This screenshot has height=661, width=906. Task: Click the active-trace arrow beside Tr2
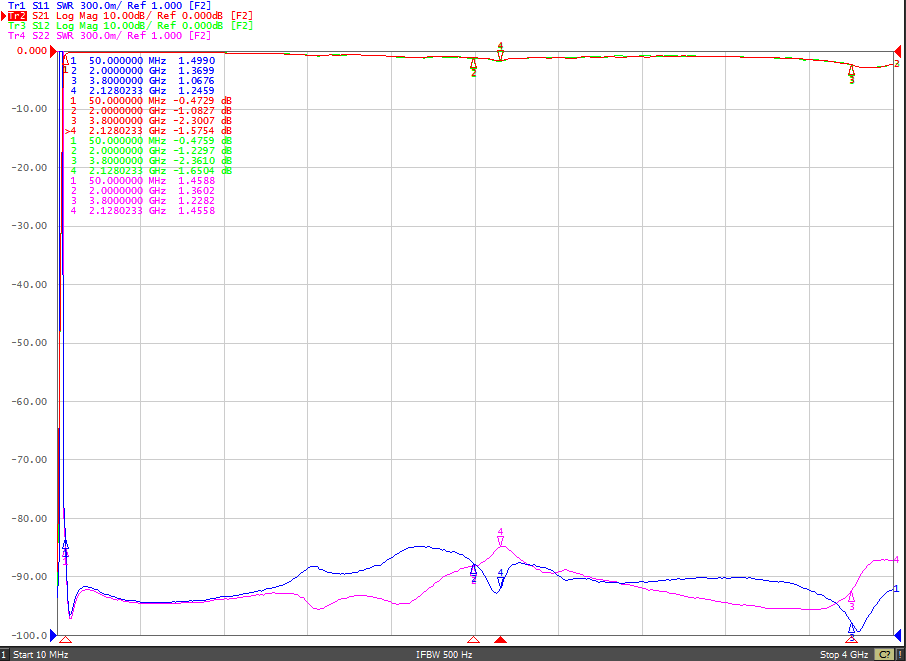coord(3,16)
